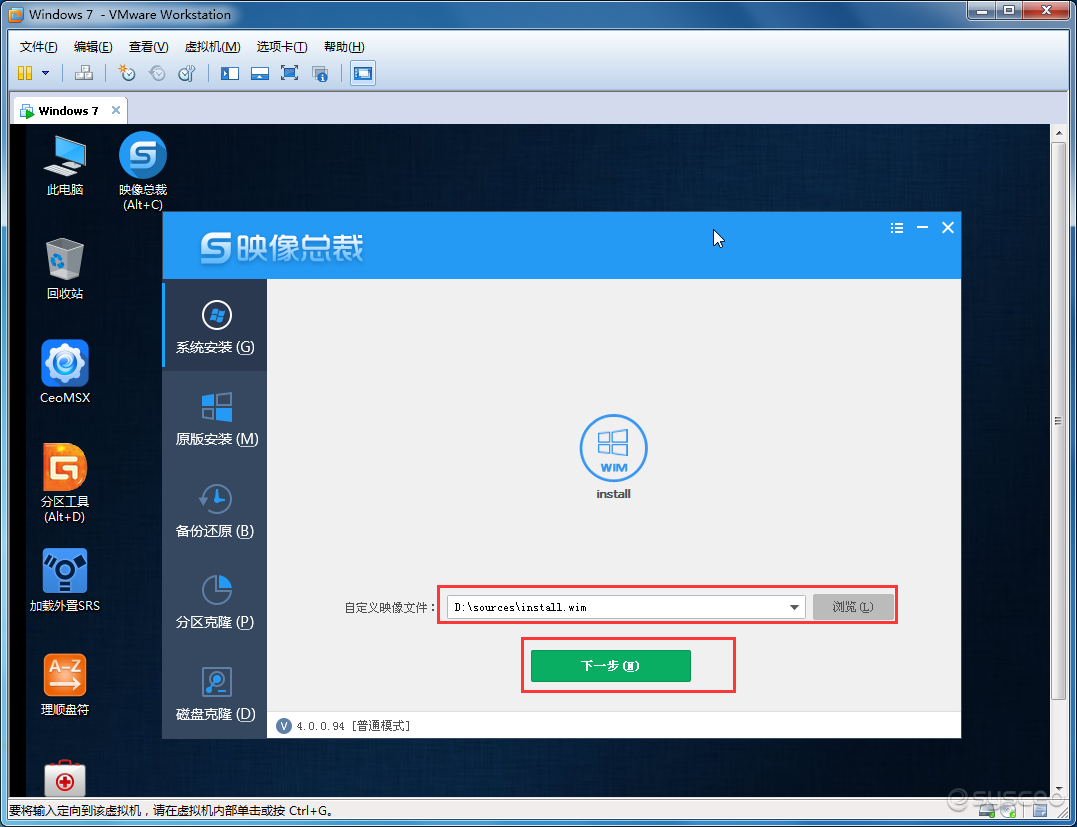Switch to 磁盘克隆 (D) sidebar section
Image resolution: width=1077 pixels, height=827 pixels.
pos(215,692)
